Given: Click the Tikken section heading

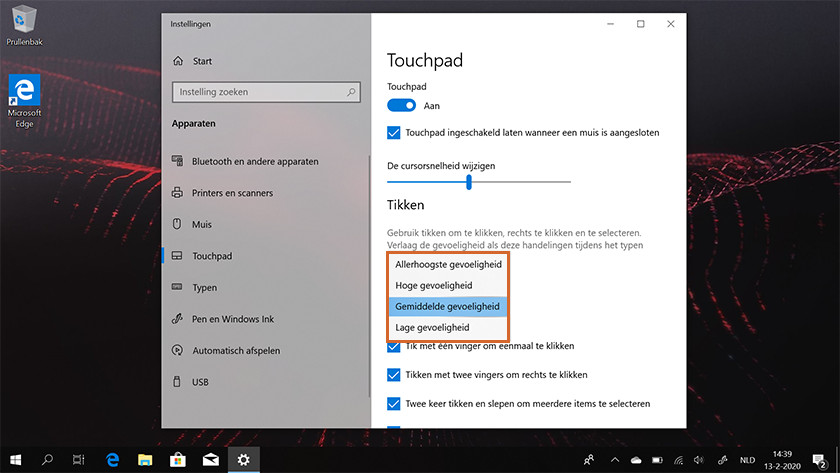Looking at the screenshot, I should pyautogui.click(x=406, y=205).
